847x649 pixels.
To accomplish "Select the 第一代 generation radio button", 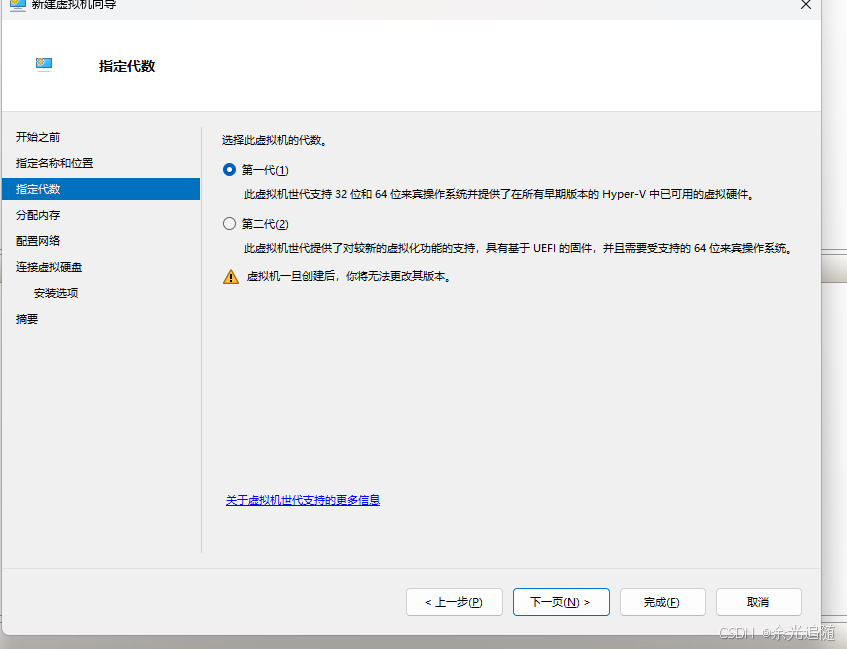I will (x=229, y=170).
